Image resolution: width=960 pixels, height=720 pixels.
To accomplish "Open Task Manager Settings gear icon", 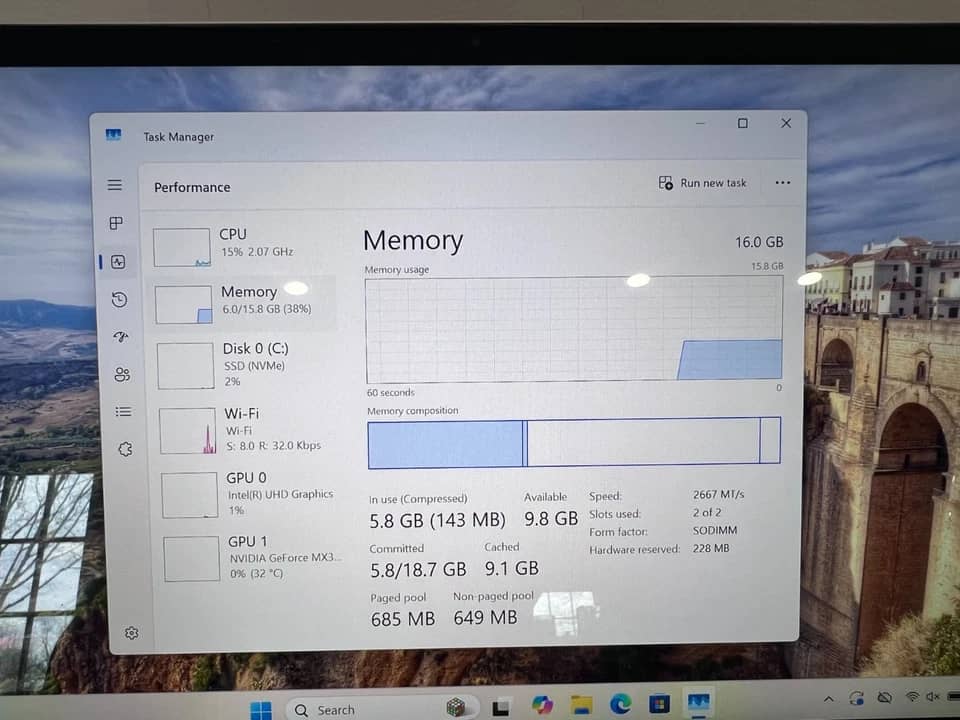I will tap(131, 633).
